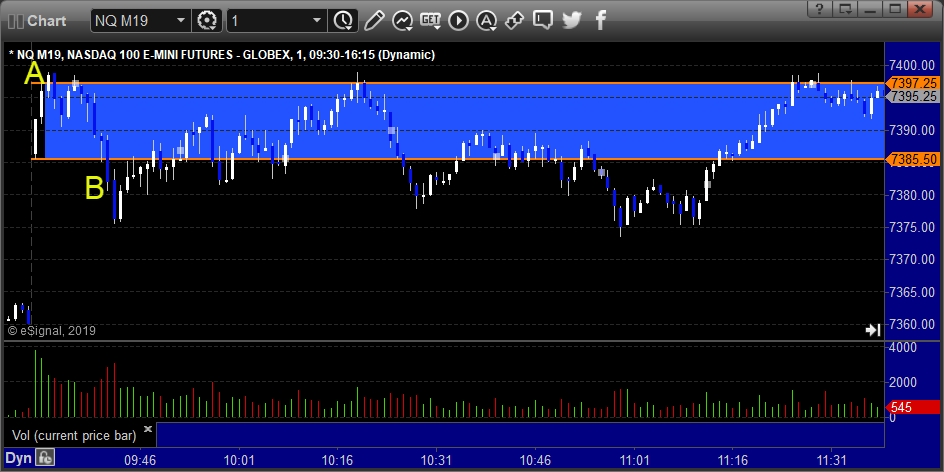944x472 pixels.
Task: Click the trade arrows icon in toolbar
Action: pos(514,20)
